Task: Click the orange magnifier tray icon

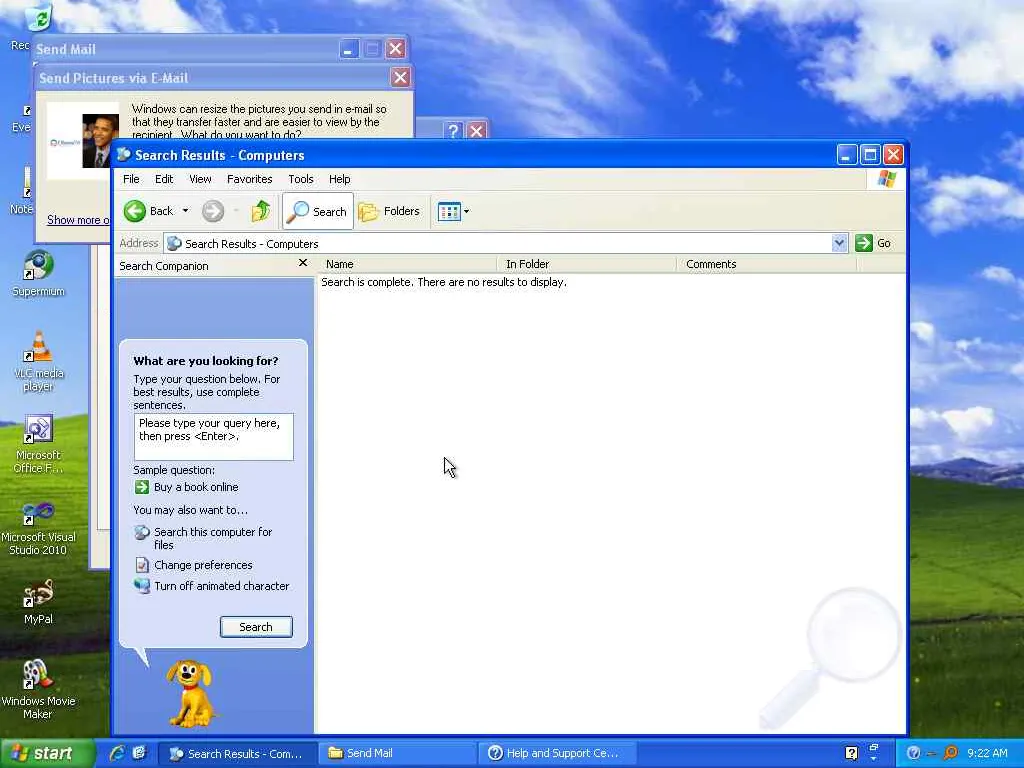Action: [x=951, y=754]
